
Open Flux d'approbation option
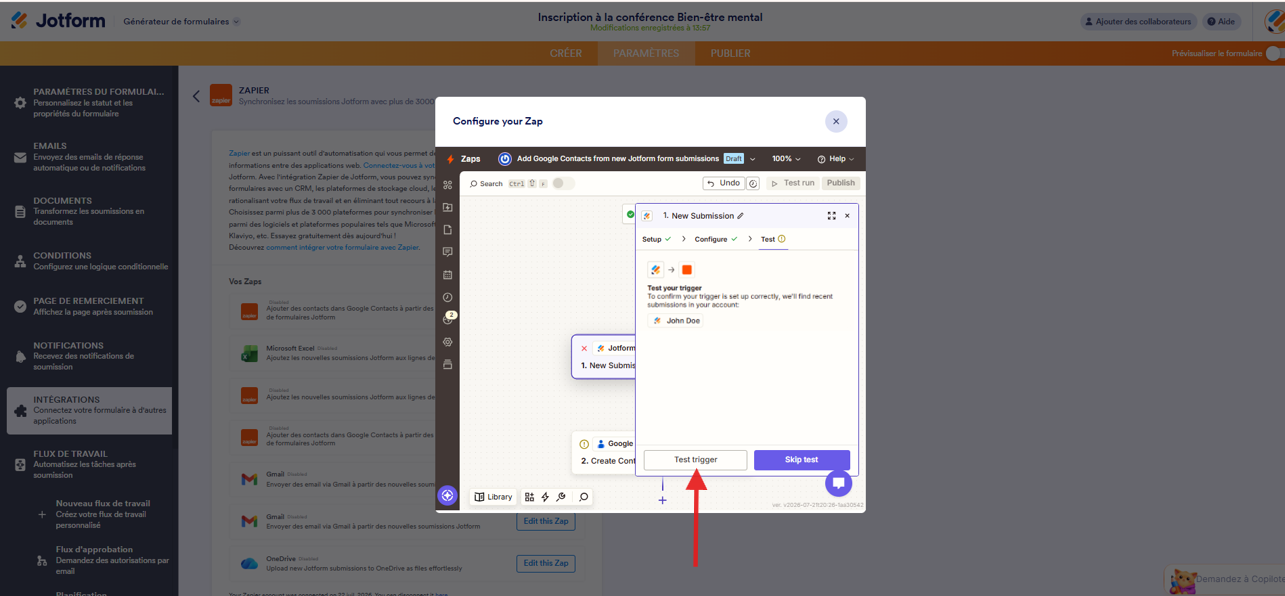(x=103, y=560)
